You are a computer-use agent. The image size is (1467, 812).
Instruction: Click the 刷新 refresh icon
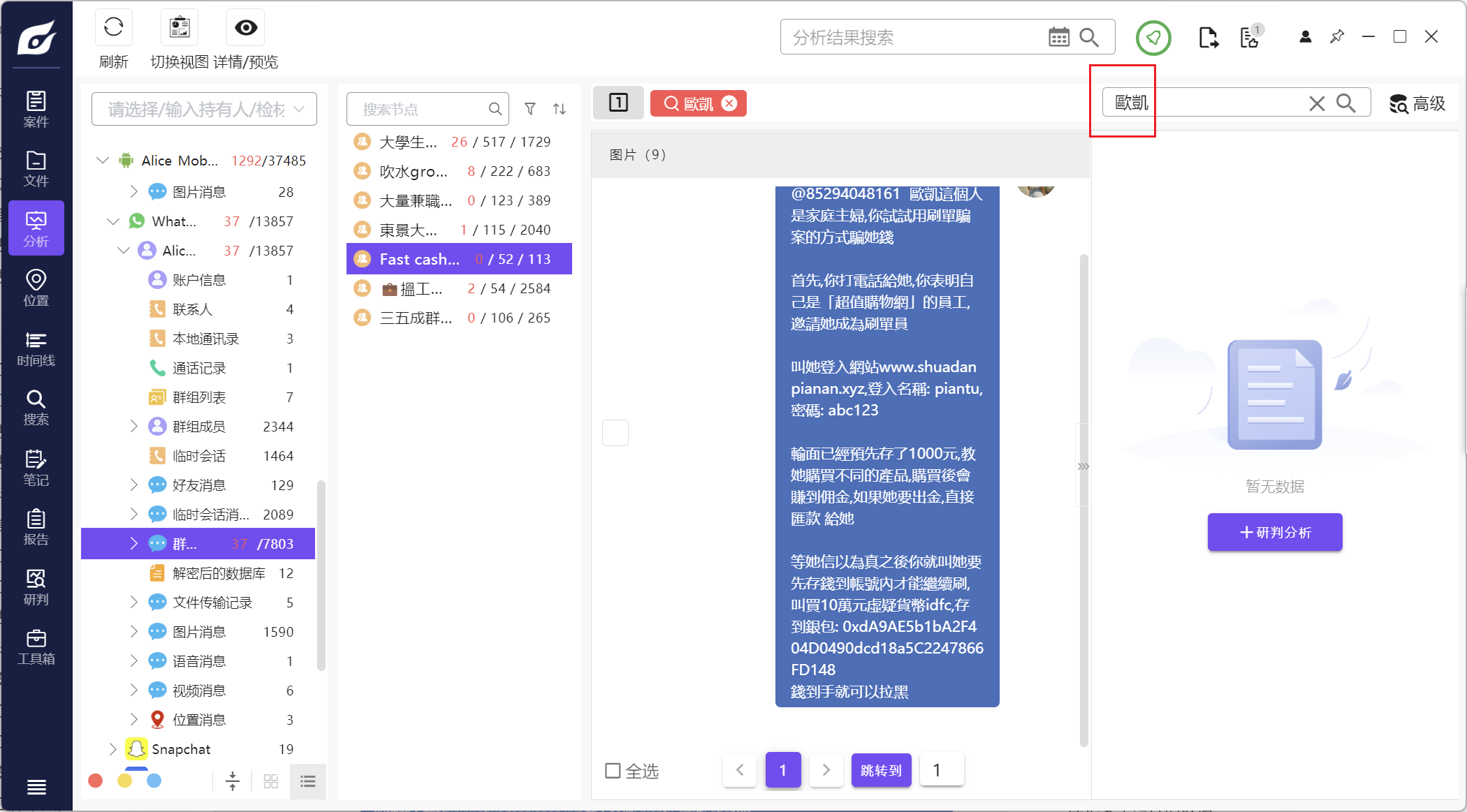coord(112,27)
